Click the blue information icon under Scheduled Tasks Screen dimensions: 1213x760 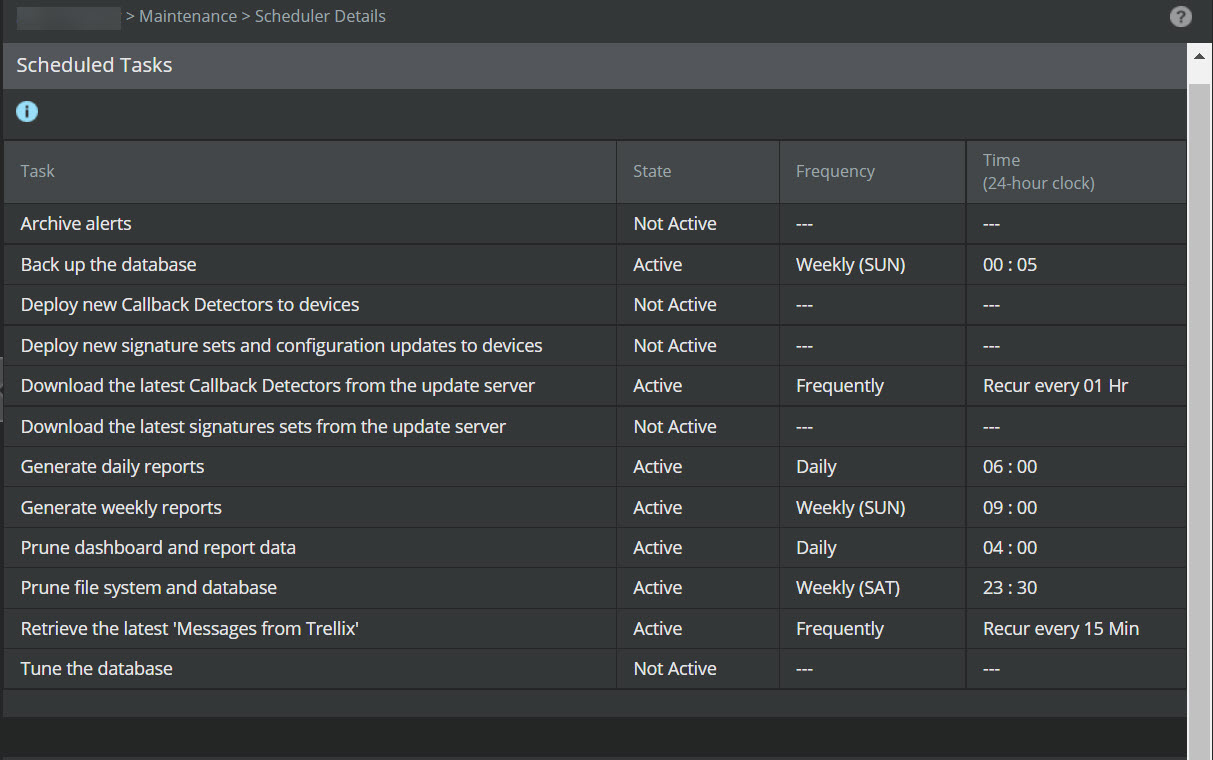pos(27,111)
